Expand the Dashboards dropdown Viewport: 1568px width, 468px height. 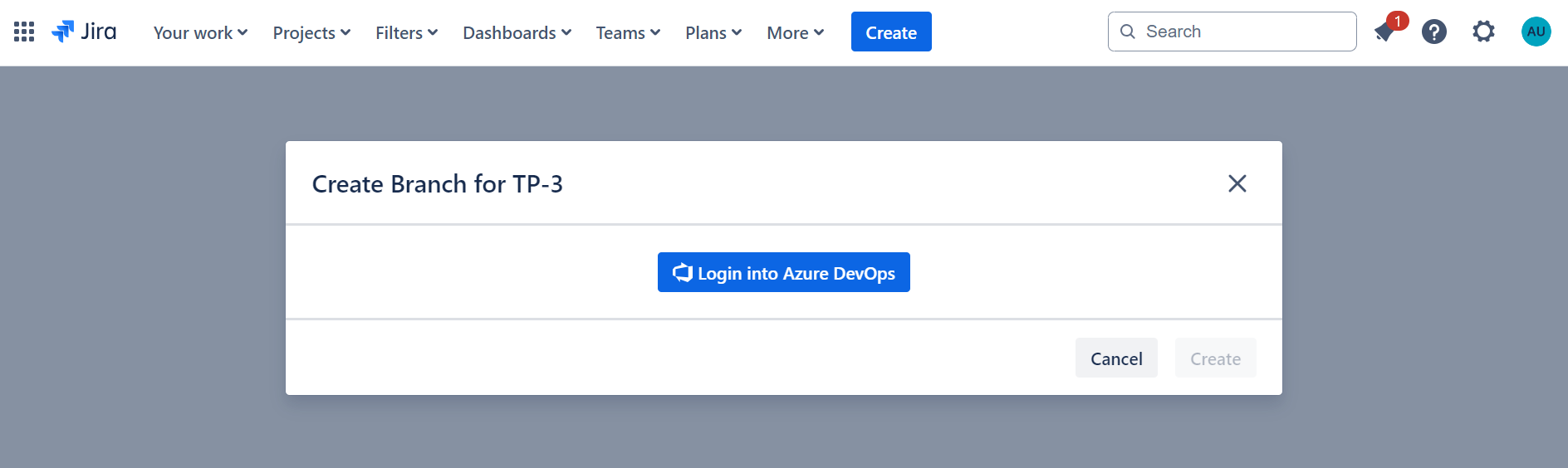(x=517, y=32)
